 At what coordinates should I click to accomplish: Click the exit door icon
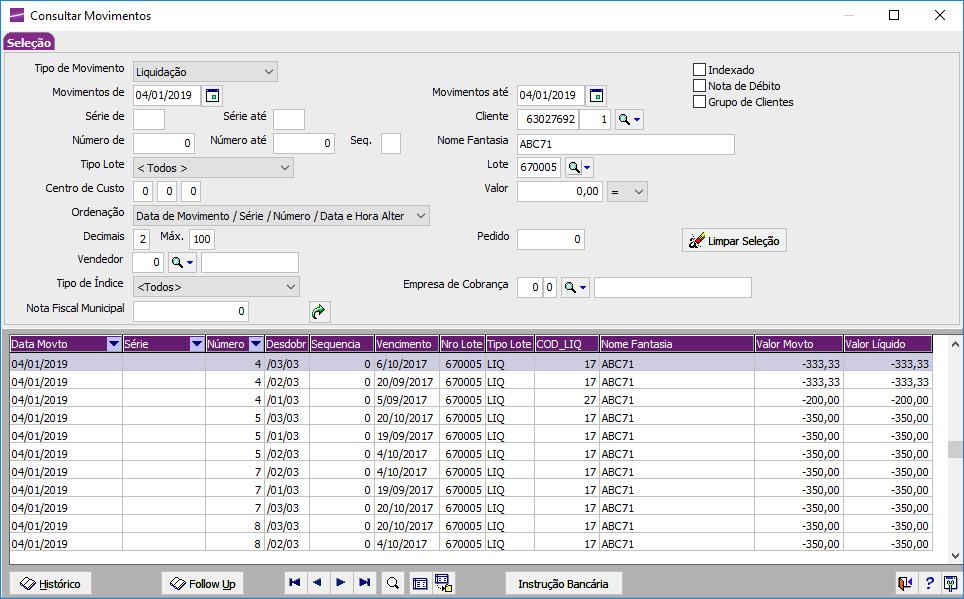tap(905, 583)
